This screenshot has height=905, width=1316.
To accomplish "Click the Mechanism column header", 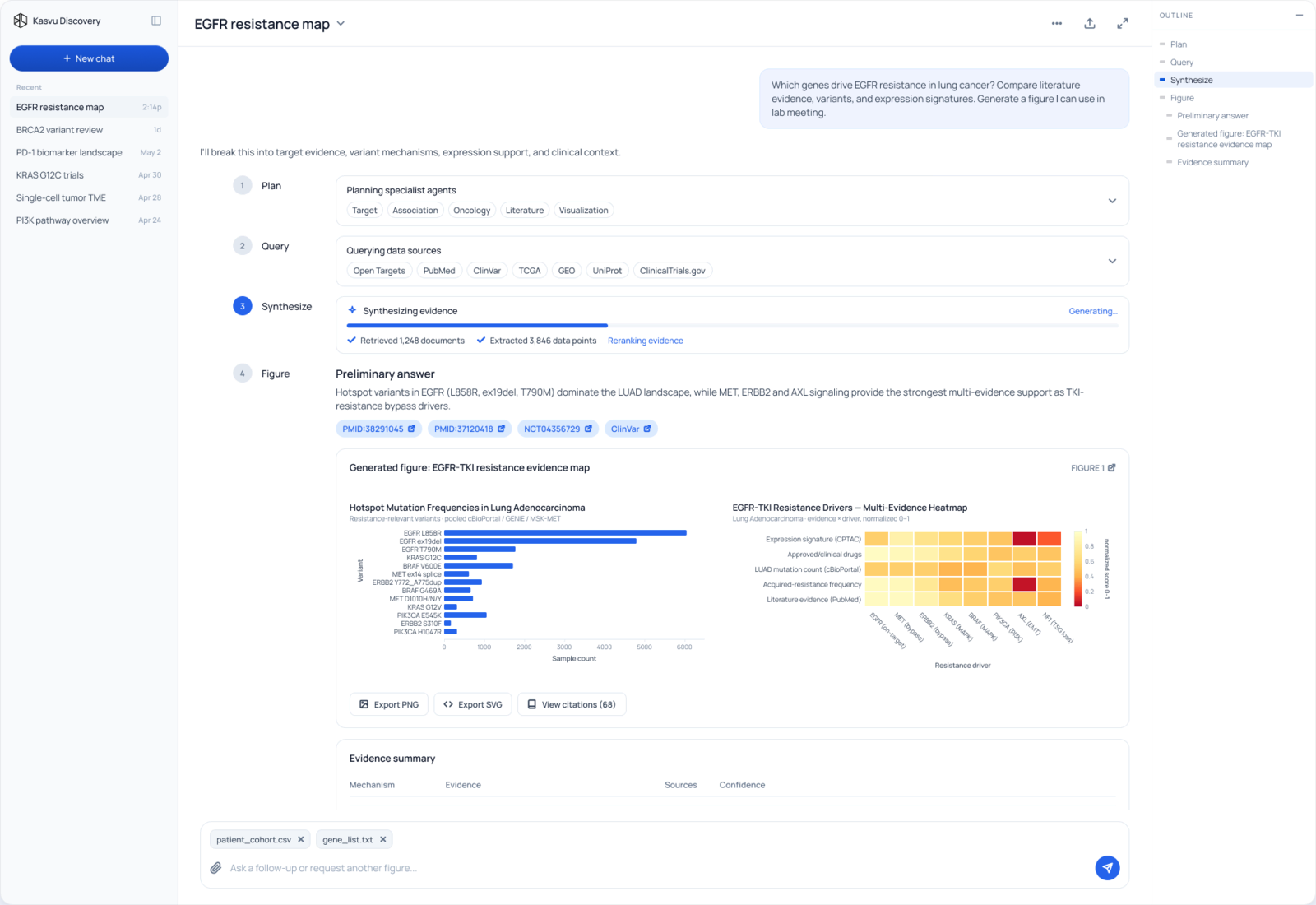I will pos(372,785).
